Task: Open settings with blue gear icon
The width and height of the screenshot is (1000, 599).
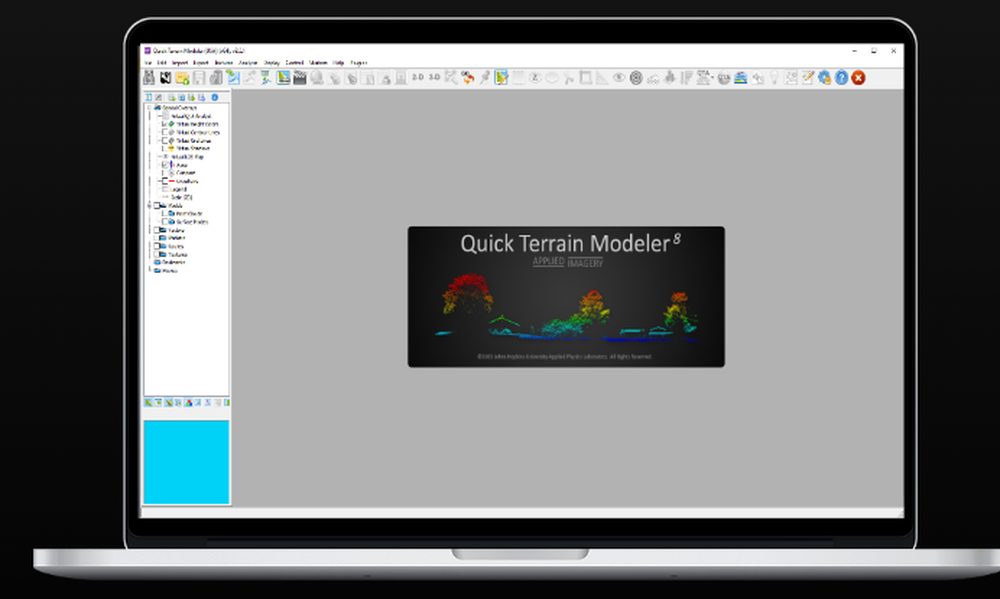Action: 825,78
